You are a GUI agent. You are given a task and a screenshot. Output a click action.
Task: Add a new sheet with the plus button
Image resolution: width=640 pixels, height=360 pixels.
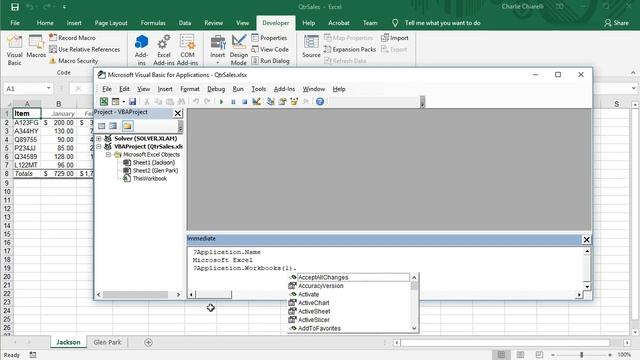(x=149, y=343)
